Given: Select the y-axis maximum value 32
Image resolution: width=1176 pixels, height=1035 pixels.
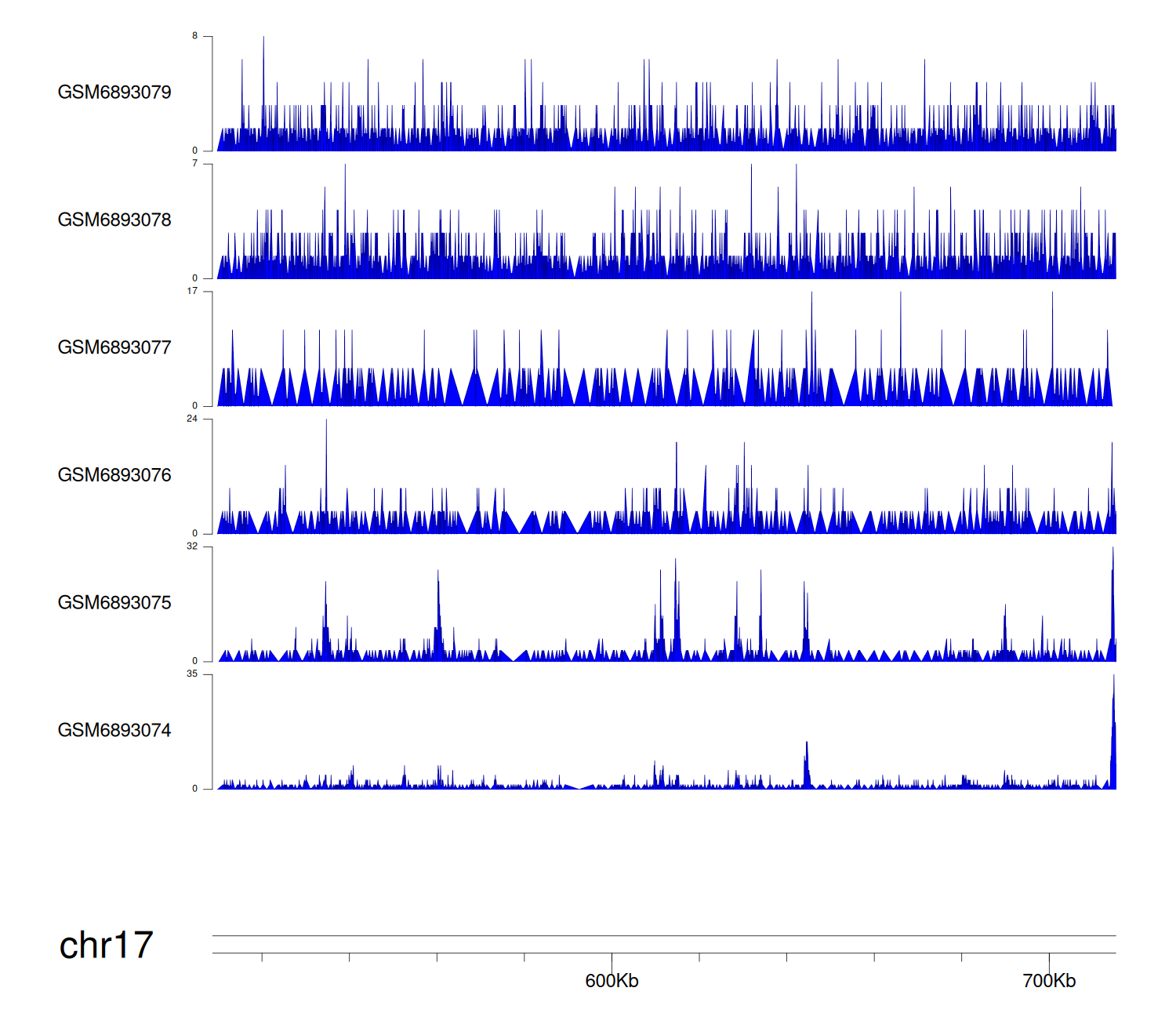Looking at the screenshot, I should click(x=192, y=547).
